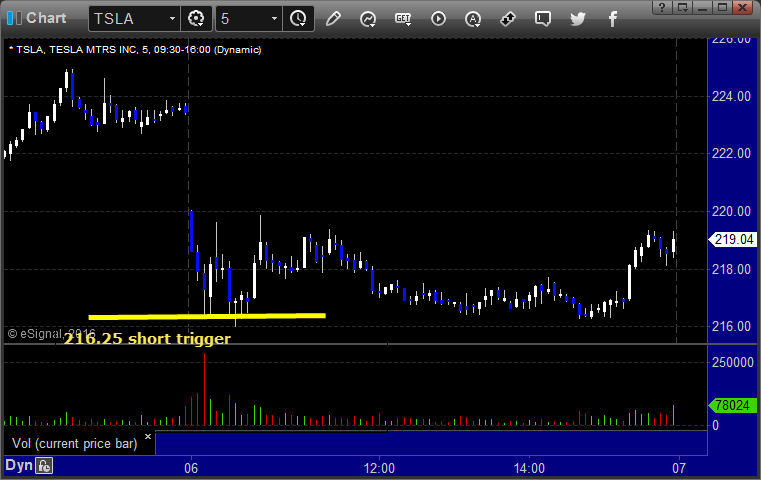Select the yellow trigger line
This screenshot has width=761, height=480.
tap(207, 317)
